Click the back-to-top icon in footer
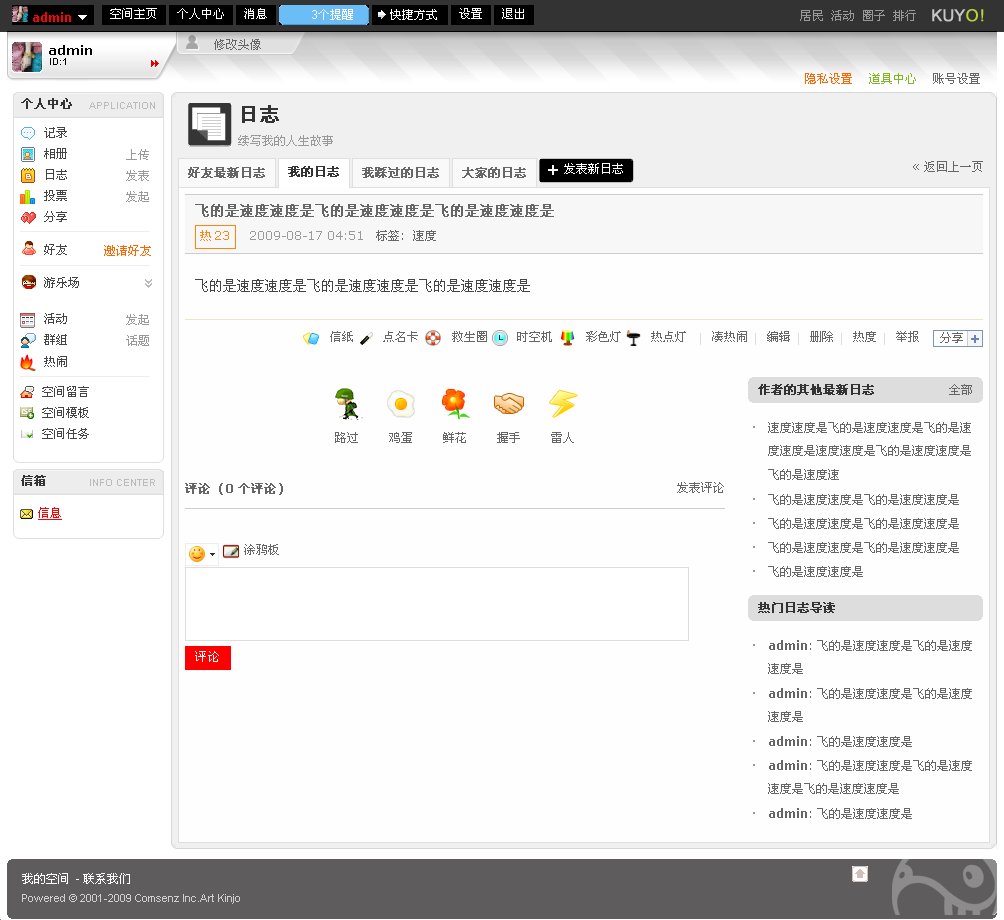The height and width of the screenshot is (920, 1004). 860,874
